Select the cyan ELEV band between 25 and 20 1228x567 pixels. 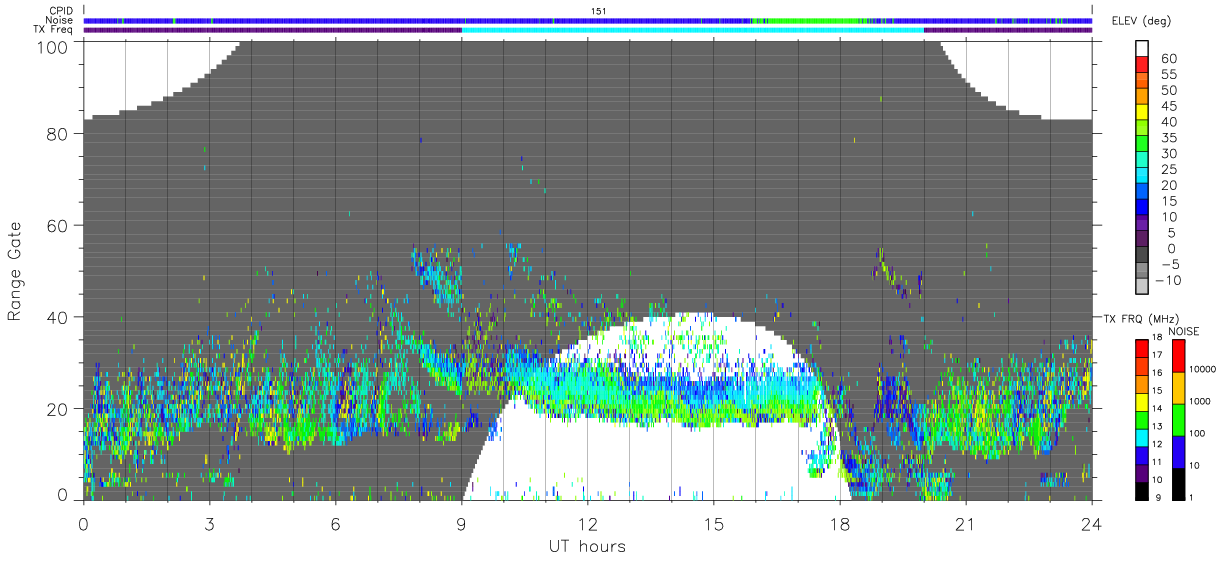click(1142, 177)
